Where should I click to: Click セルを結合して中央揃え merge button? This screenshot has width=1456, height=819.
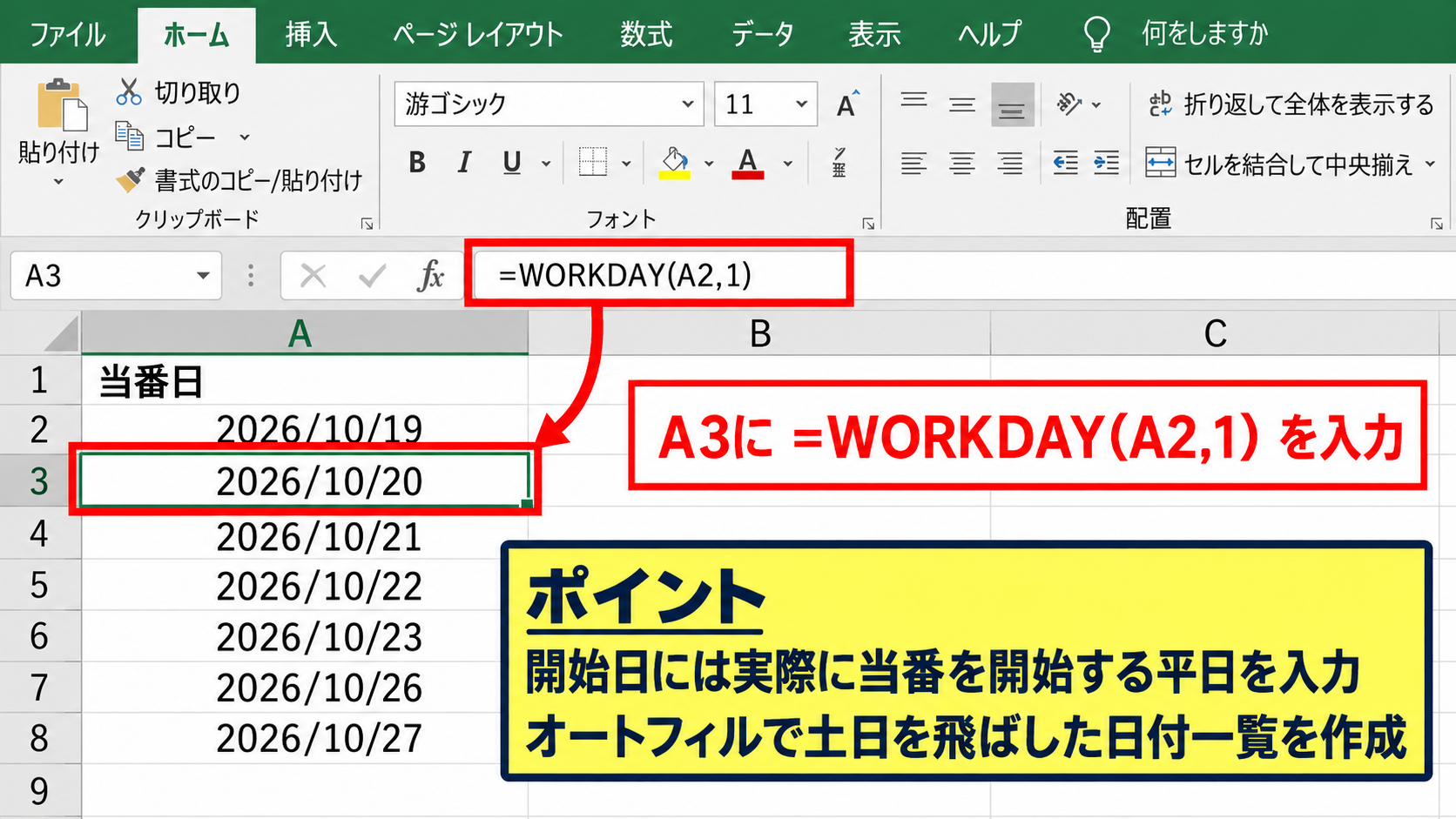pos(1280,163)
